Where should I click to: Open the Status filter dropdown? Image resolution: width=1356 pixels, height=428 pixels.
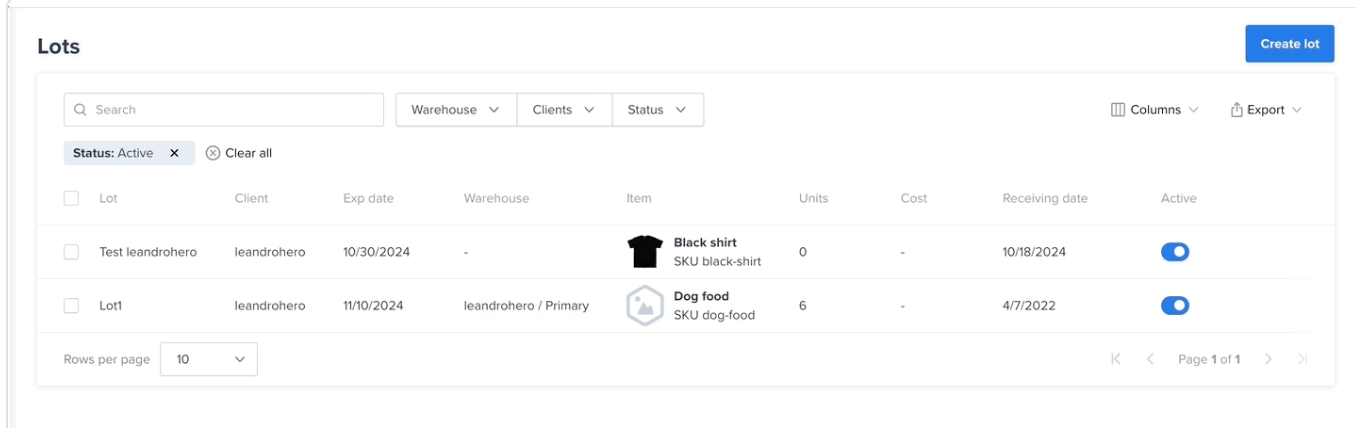coord(657,110)
